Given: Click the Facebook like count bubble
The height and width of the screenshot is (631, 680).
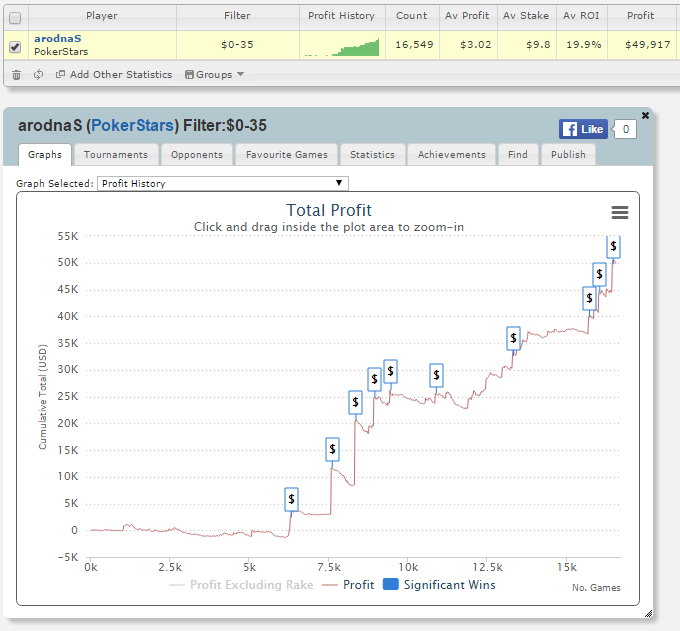Looking at the screenshot, I should click(625, 129).
